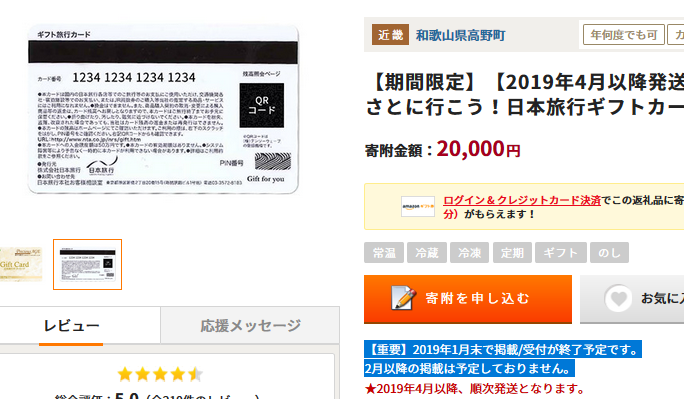Click the 常温 shipping tag
The height and width of the screenshot is (416, 684).
point(384,252)
